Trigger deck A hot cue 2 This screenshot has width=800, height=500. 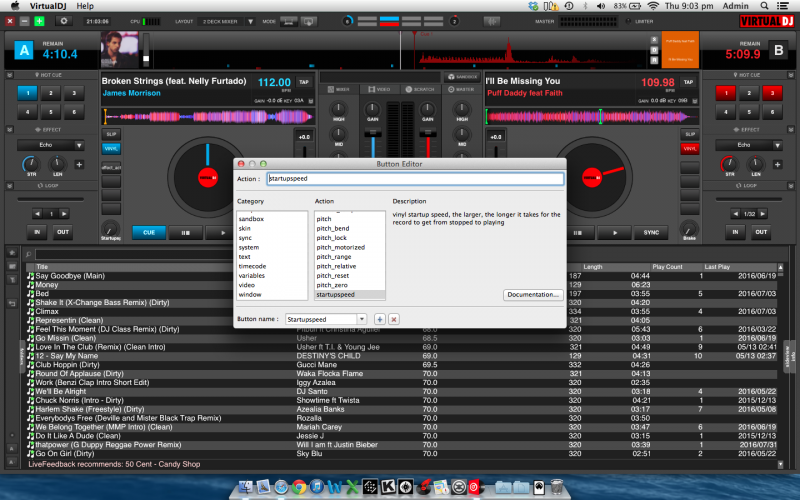(x=51, y=93)
